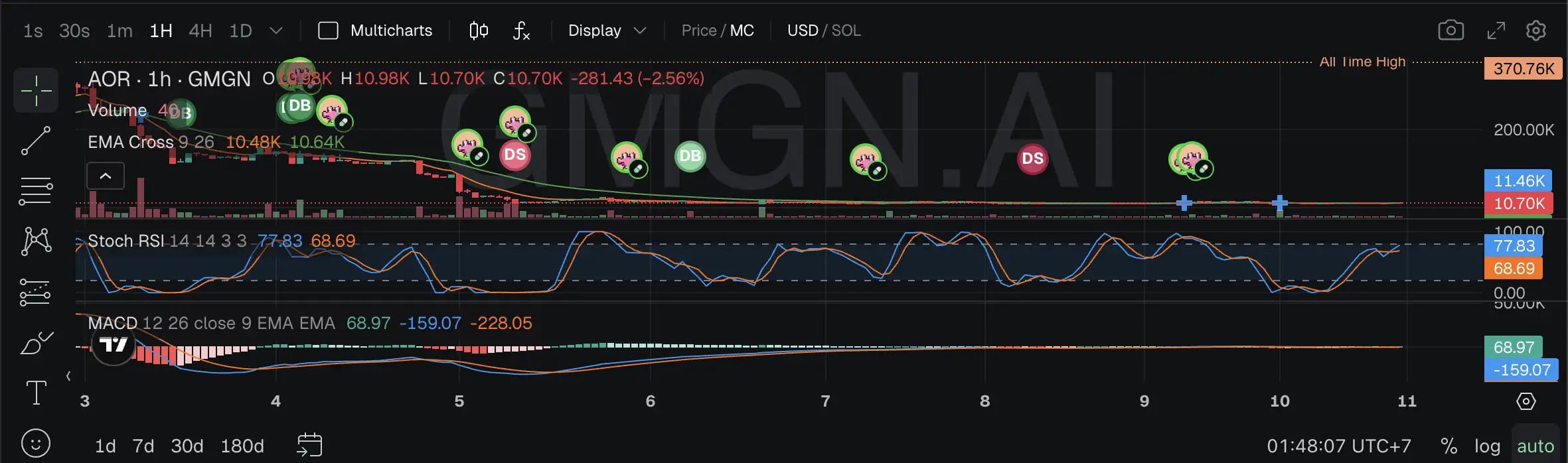The image size is (1568, 463).
Task: Click the blue plus marker near date 10
Action: tap(1280, 203)
